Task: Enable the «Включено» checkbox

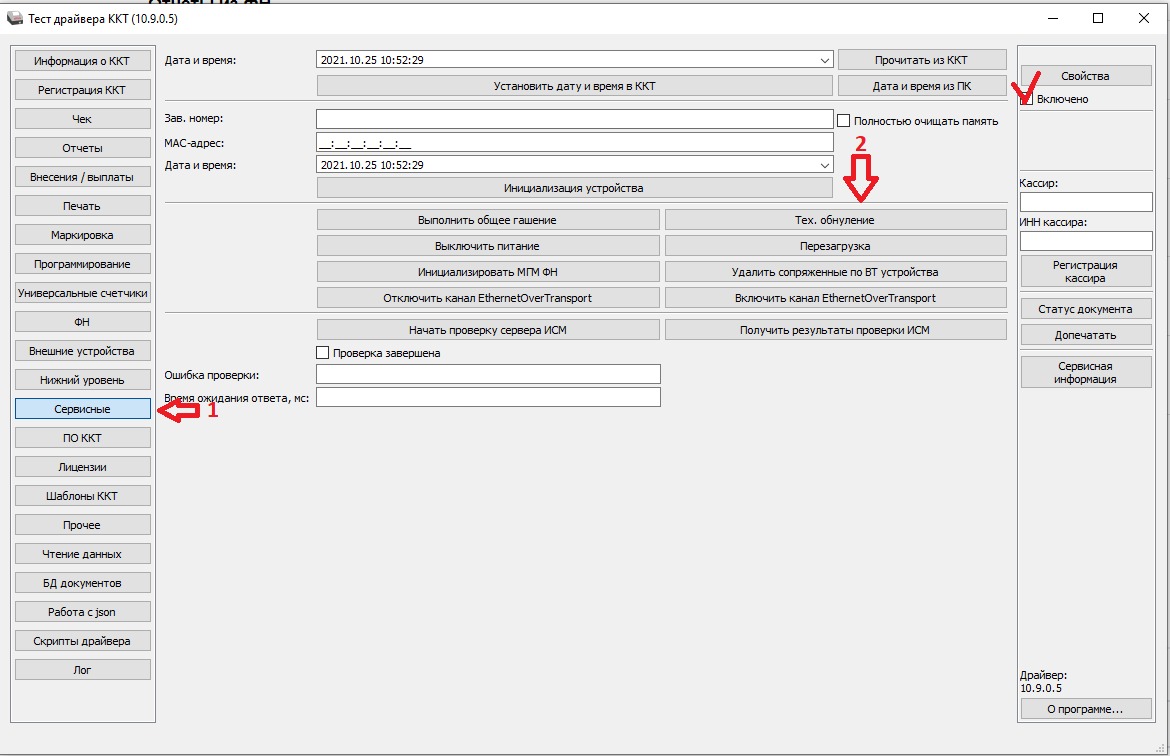Action: (1027, 99)
